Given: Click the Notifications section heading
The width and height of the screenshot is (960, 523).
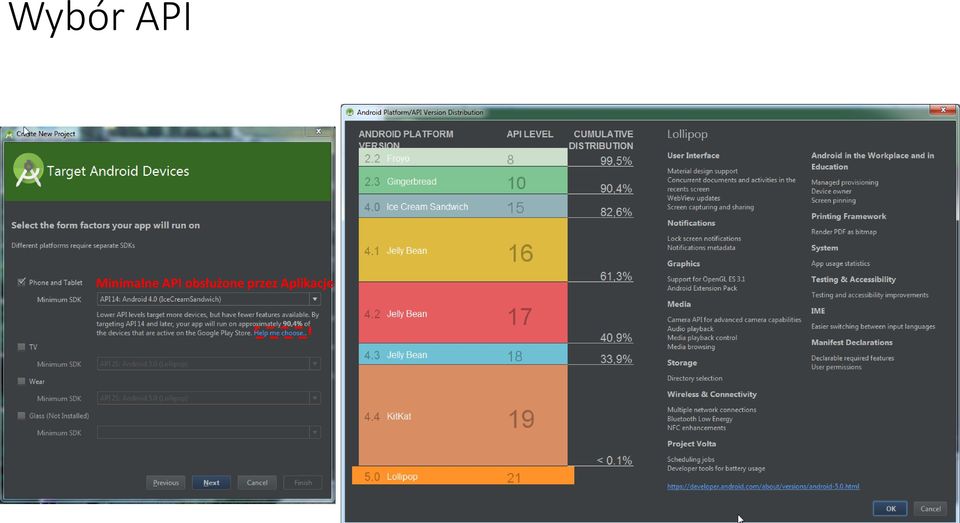Looking at the screenshot, I should coord(691,223).
